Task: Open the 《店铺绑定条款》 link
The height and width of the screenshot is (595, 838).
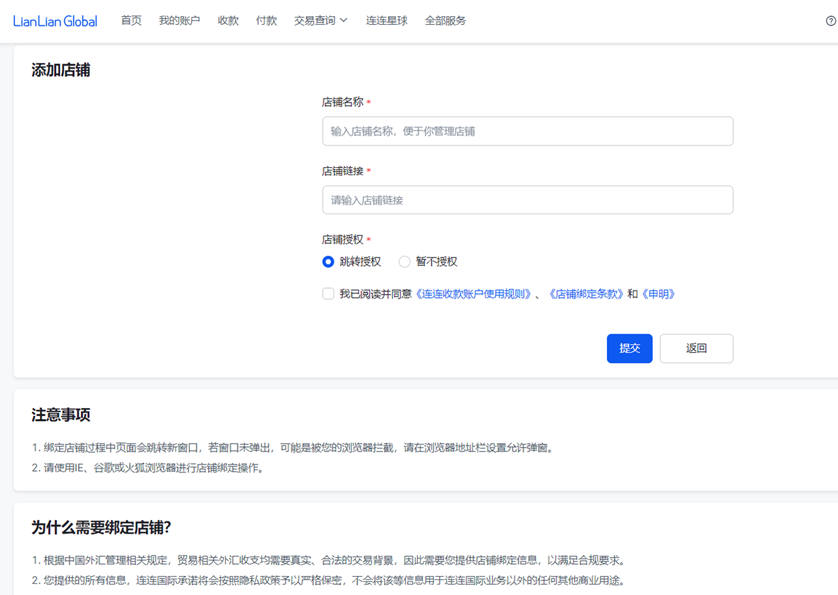Action: point(586,294)
